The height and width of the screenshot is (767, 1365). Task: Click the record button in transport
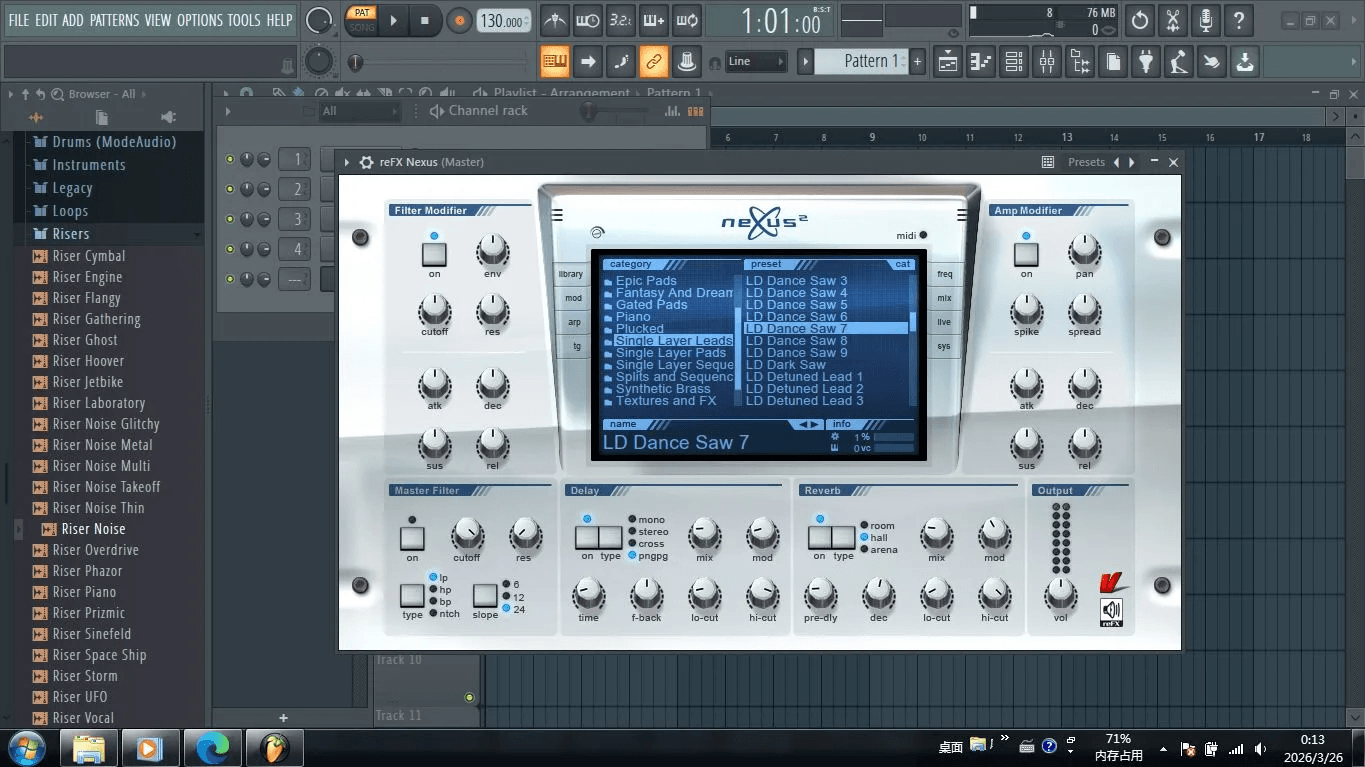459,20
